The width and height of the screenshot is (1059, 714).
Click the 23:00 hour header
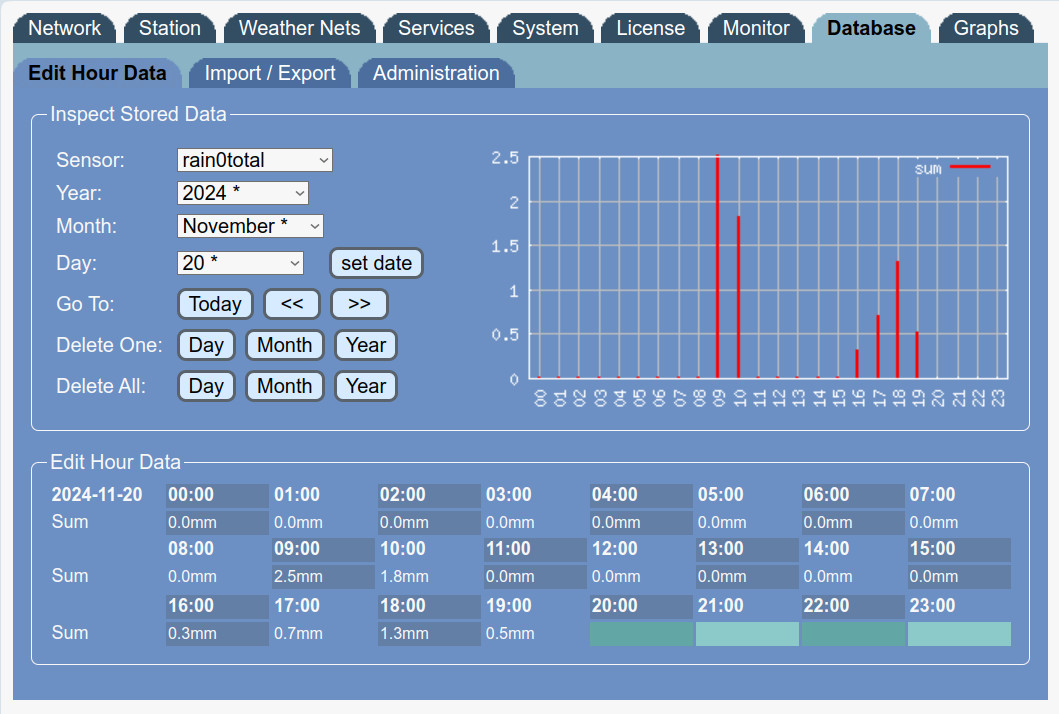click(960, 606)
